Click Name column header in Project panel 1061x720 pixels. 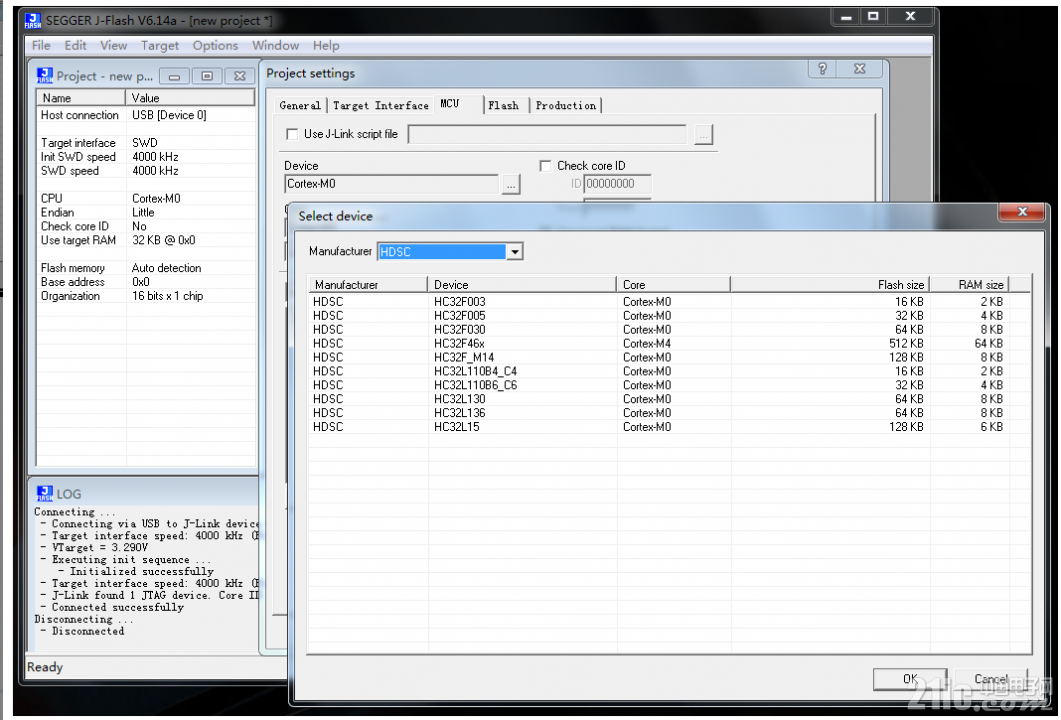point(81,98)
